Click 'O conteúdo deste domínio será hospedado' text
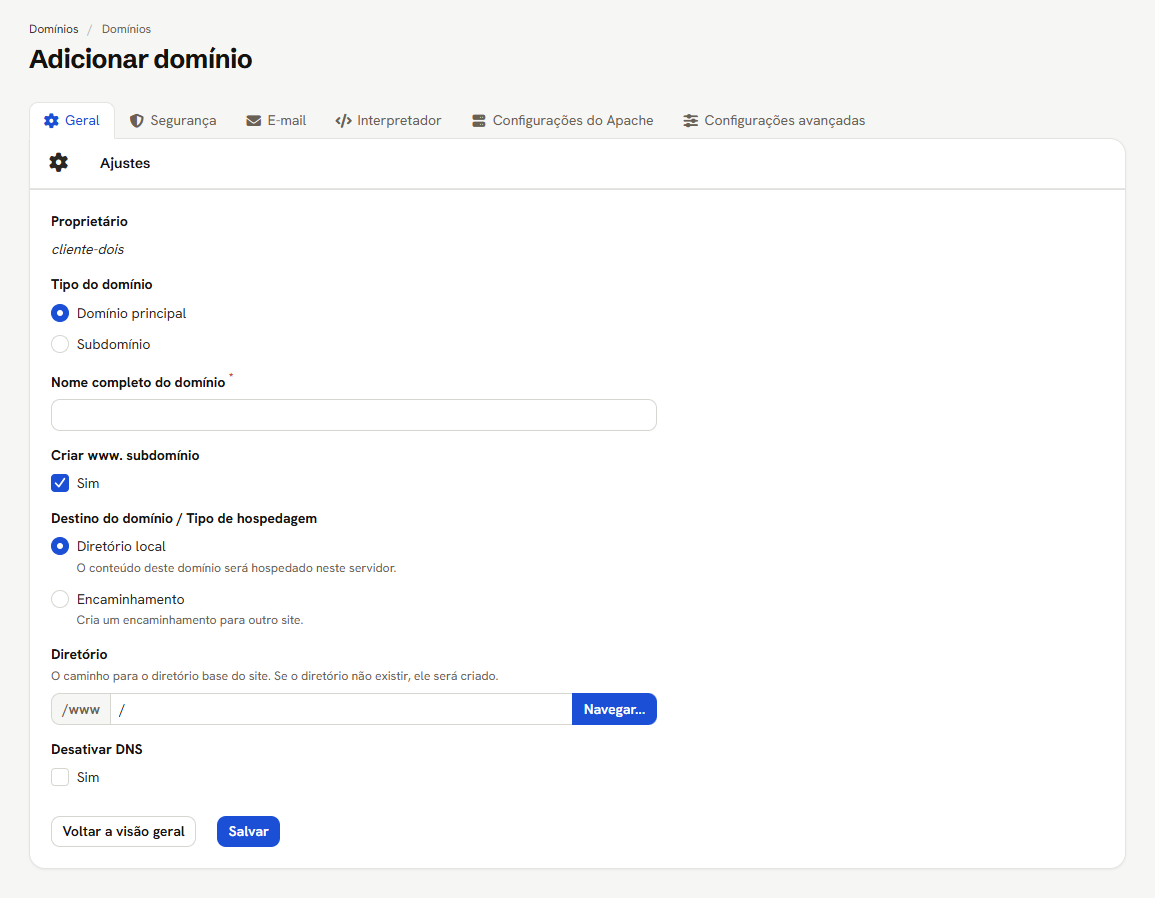 236,568
